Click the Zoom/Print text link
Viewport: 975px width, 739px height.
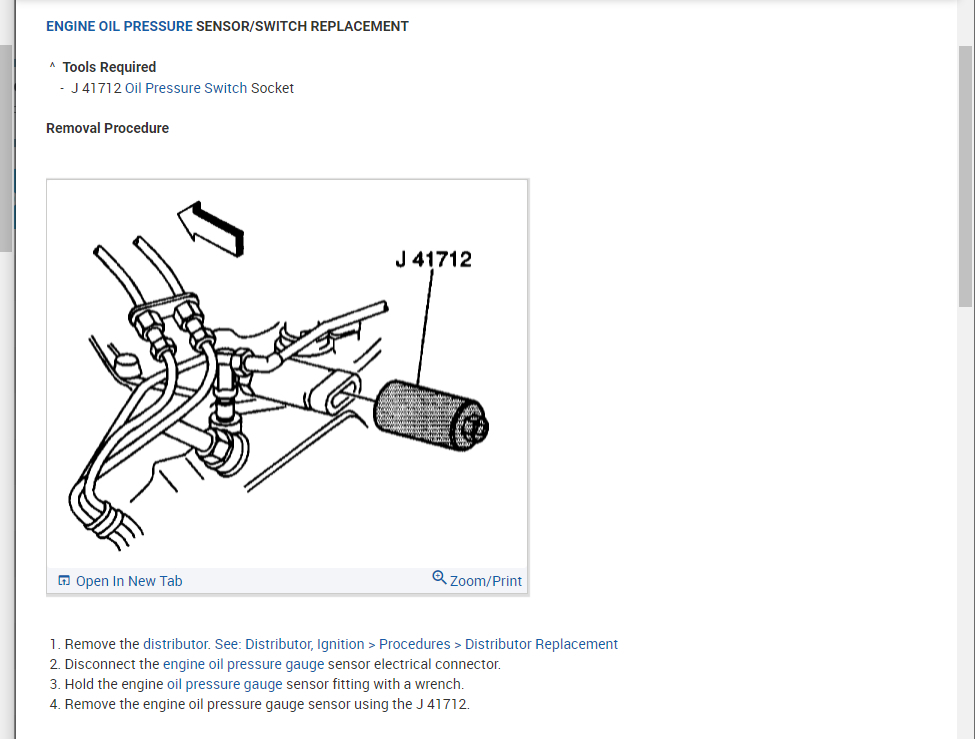click(486, 581)
